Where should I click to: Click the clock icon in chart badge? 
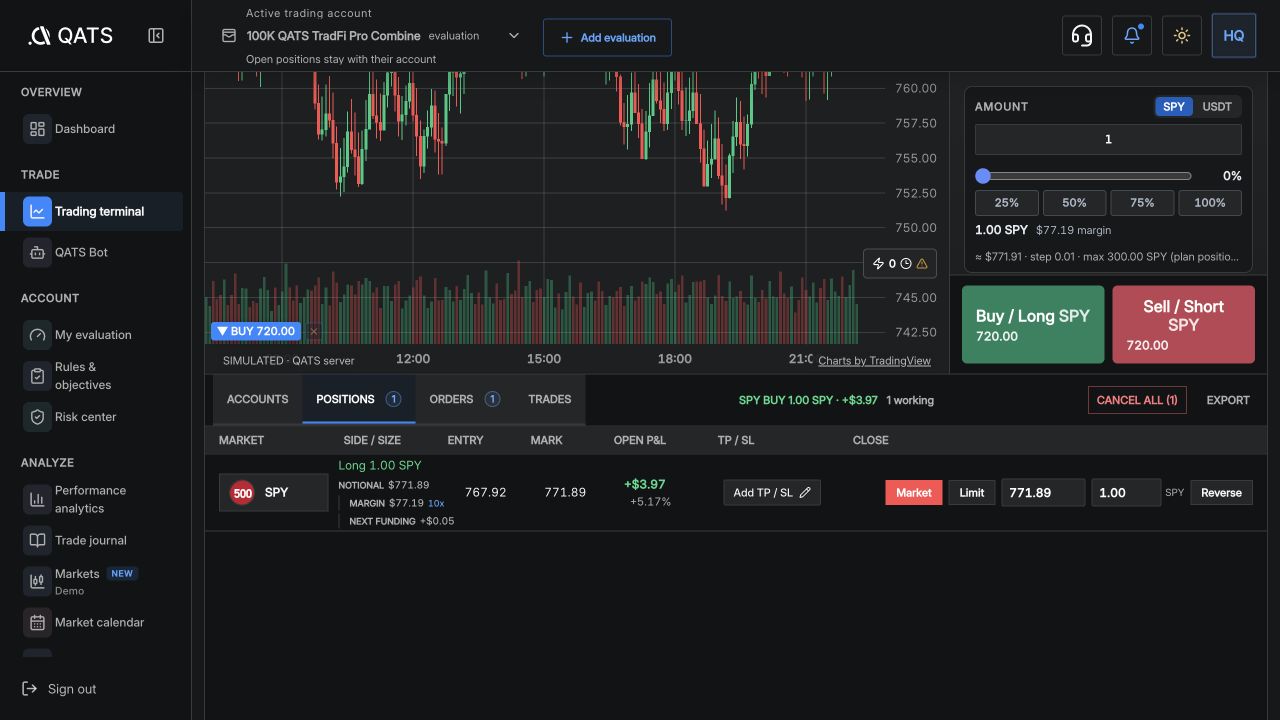click(x=906, y=264)
